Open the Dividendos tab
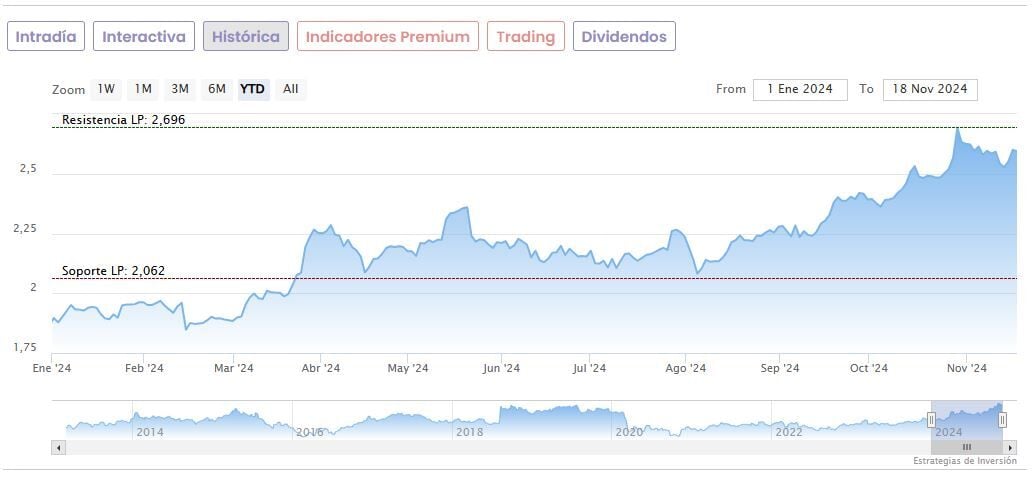The image size is (1032, 477). point(624,37)
